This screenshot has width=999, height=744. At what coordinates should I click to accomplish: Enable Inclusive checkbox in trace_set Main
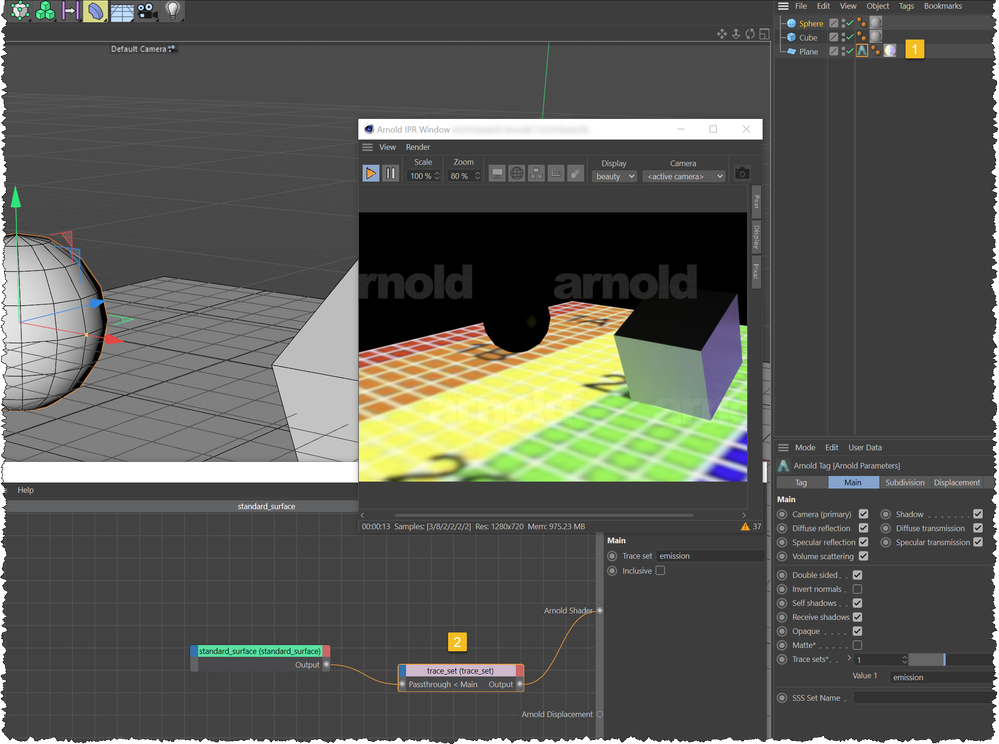click(660, 571)
